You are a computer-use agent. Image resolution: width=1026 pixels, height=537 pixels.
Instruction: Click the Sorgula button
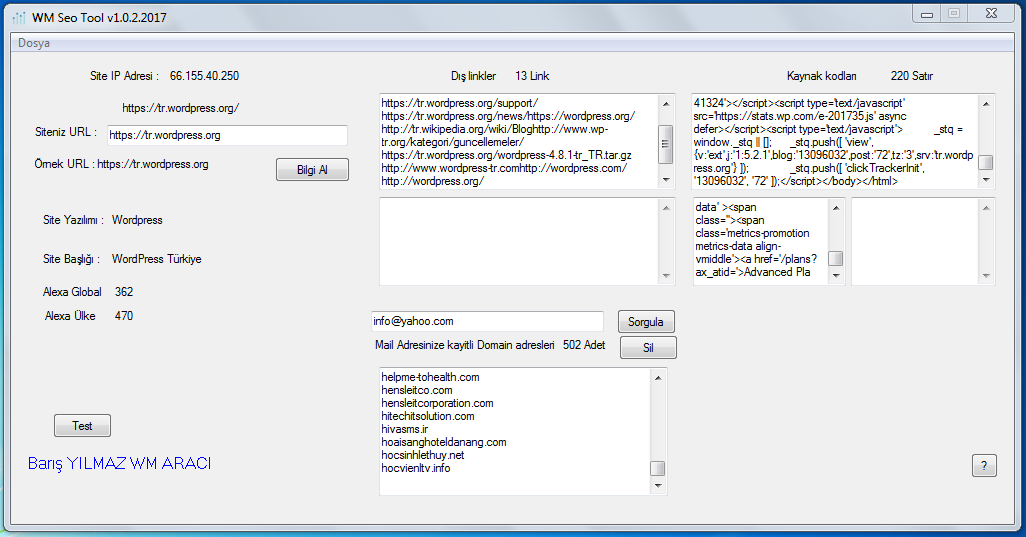pos(646,321)
